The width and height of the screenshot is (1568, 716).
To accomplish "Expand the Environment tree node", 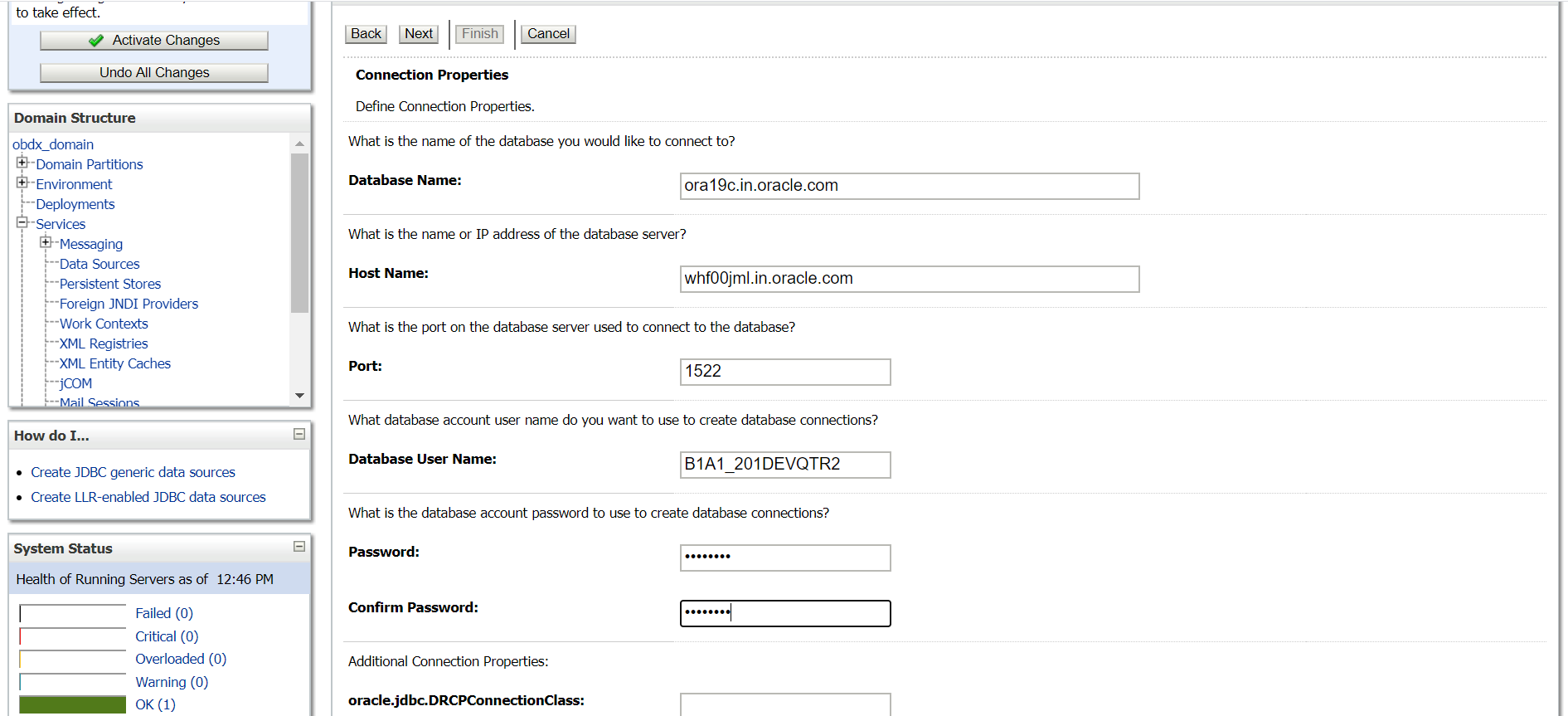I will (x=22, y=183).
